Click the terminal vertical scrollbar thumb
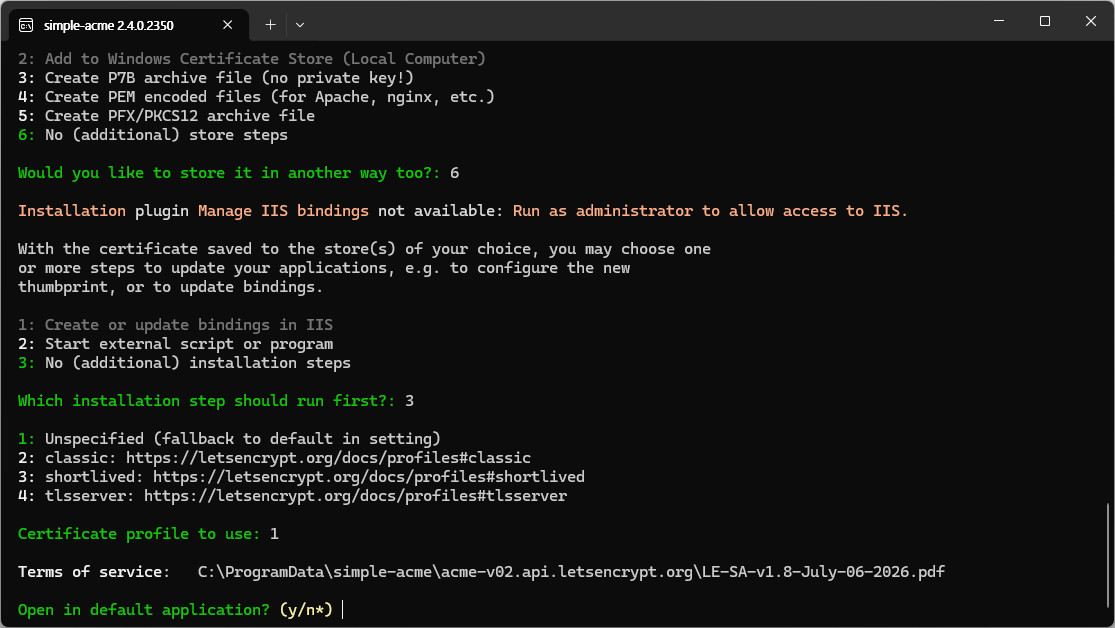Screen dimensions: 1115x628 [1108, 556]
